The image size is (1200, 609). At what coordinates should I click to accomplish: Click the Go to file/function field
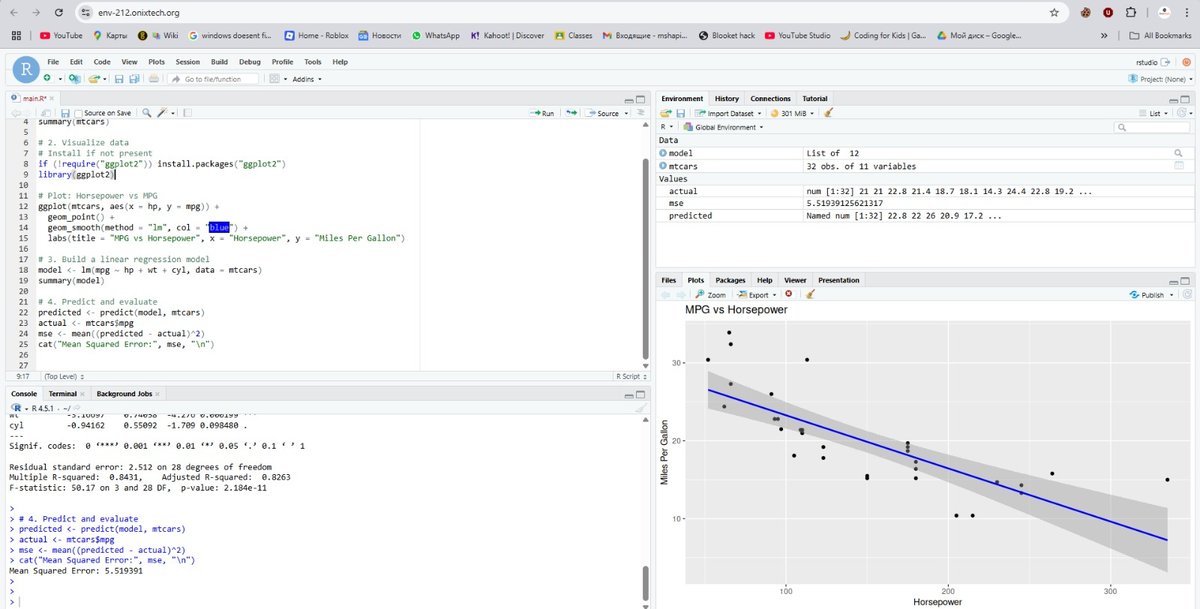click(212, 79)
